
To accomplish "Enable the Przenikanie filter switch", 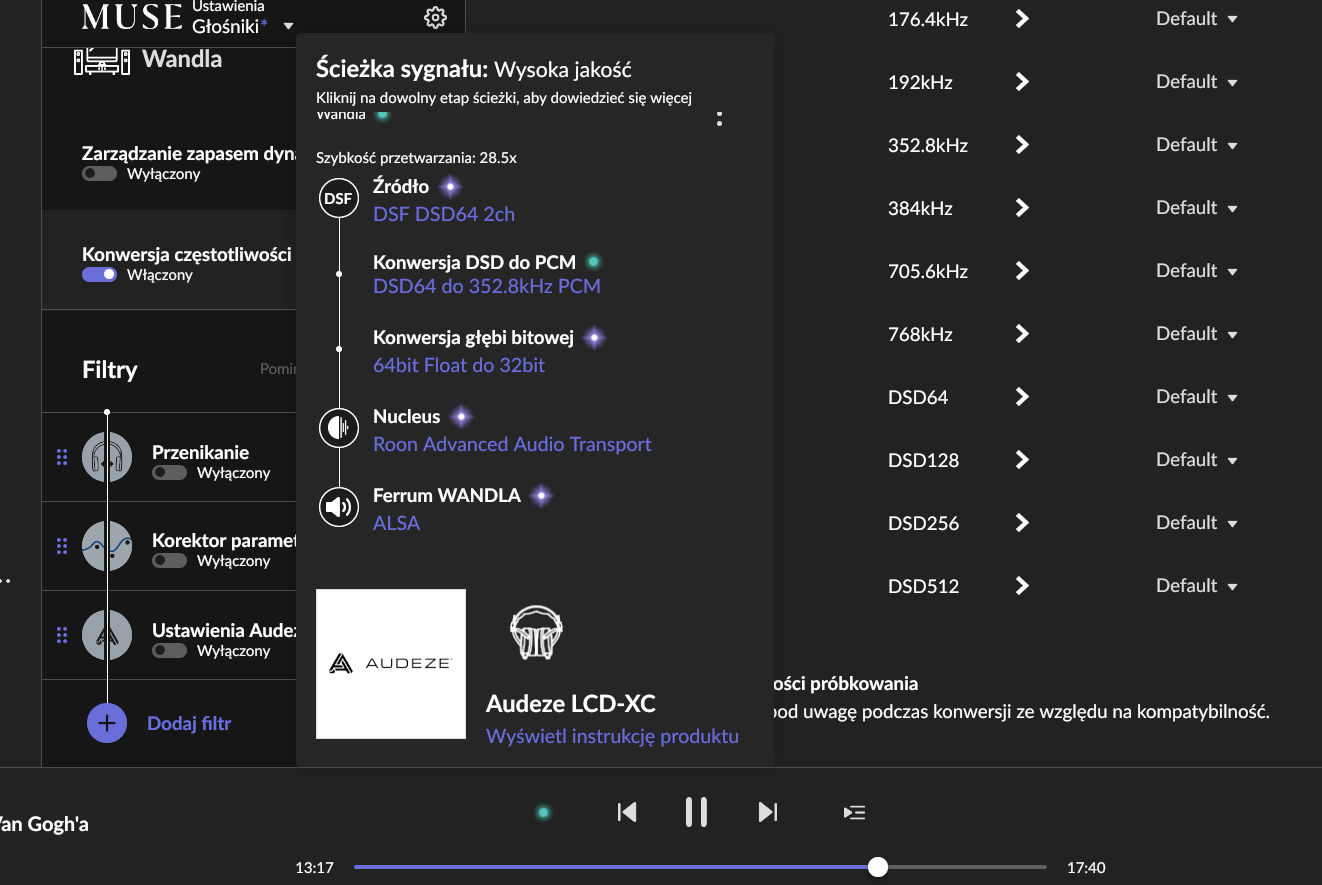I will [x=169, y=473].
